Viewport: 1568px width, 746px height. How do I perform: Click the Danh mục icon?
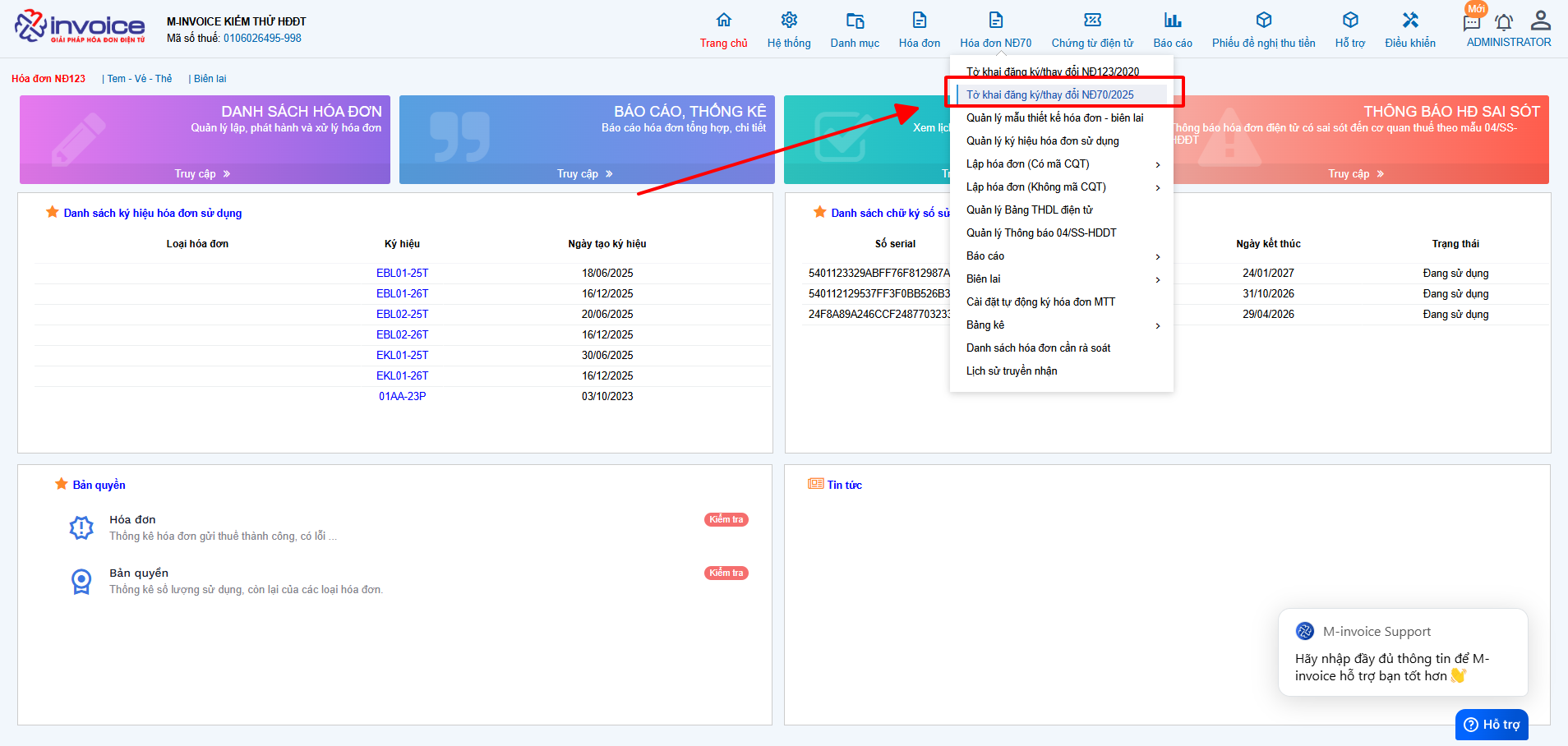click(855, 21)
